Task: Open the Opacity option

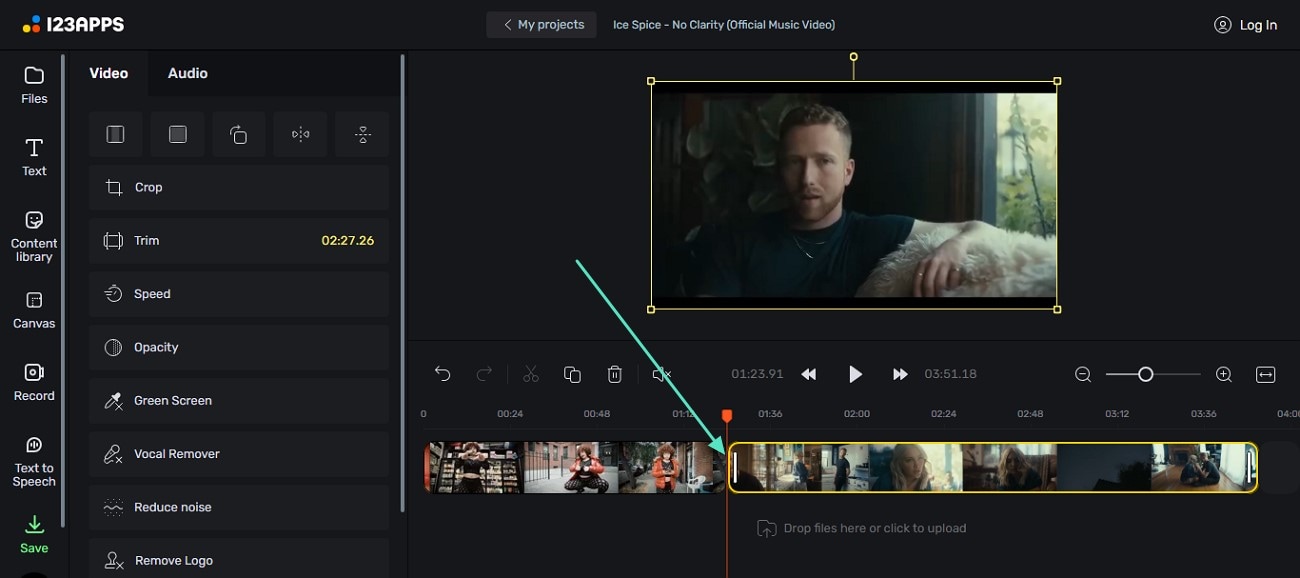Action: 239,347
